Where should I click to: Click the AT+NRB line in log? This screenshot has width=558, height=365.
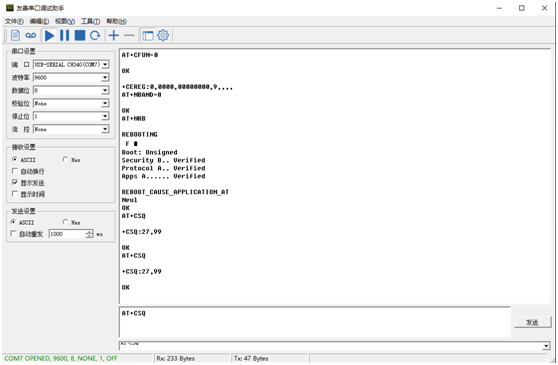point(133,118)
